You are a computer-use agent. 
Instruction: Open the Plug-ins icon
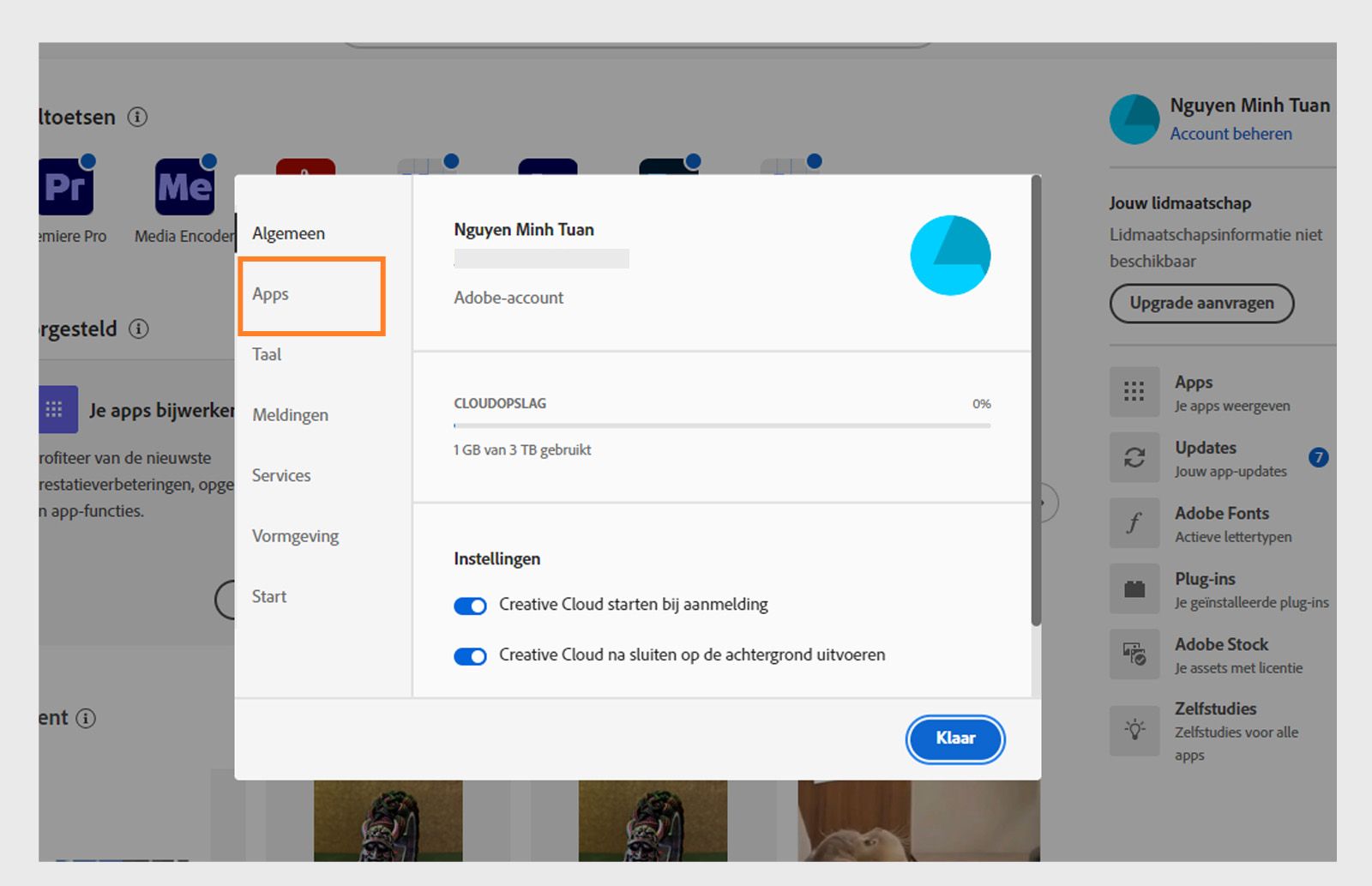[1134, 588]
